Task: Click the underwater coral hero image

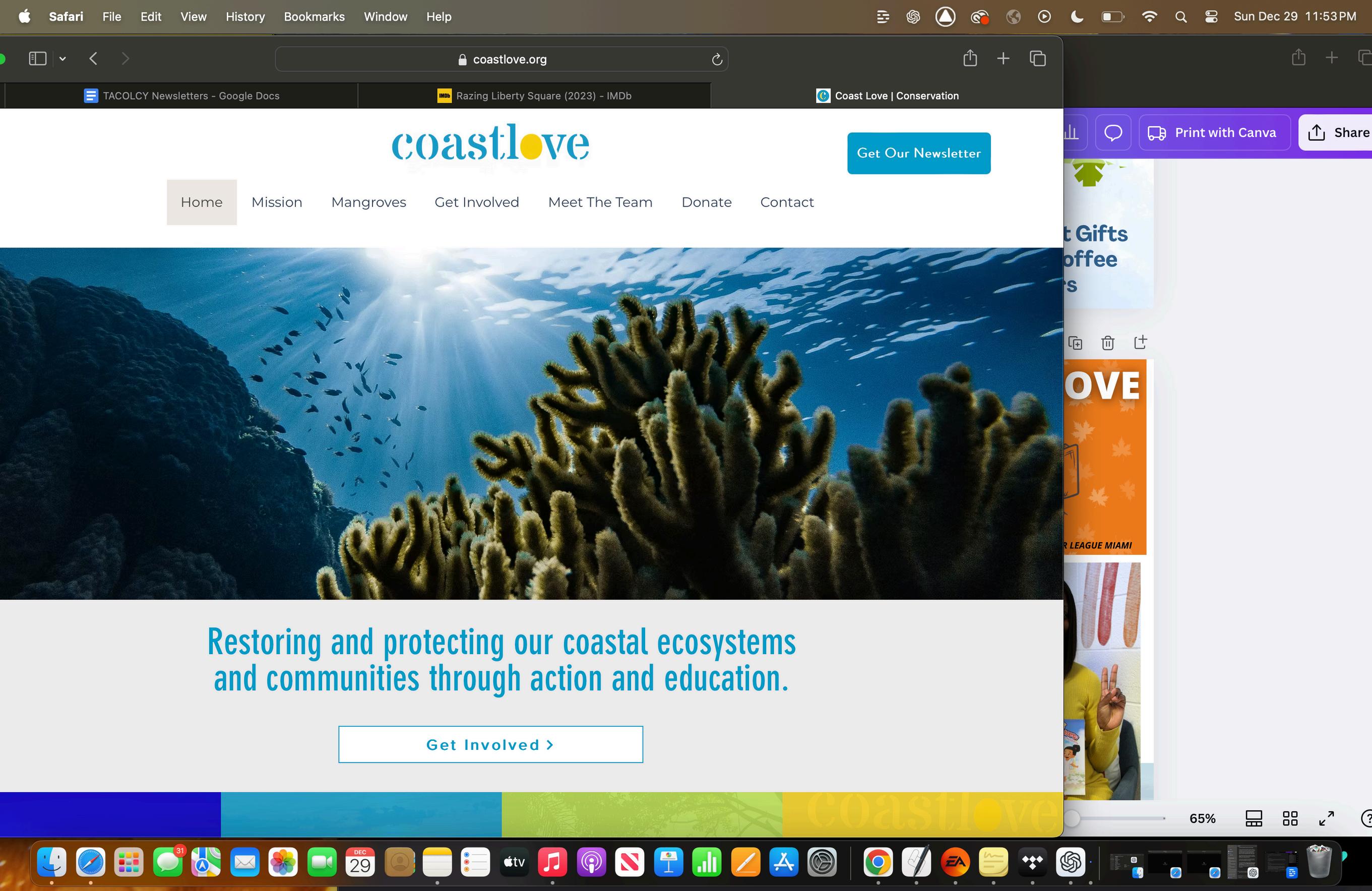Action: (531, 424)
